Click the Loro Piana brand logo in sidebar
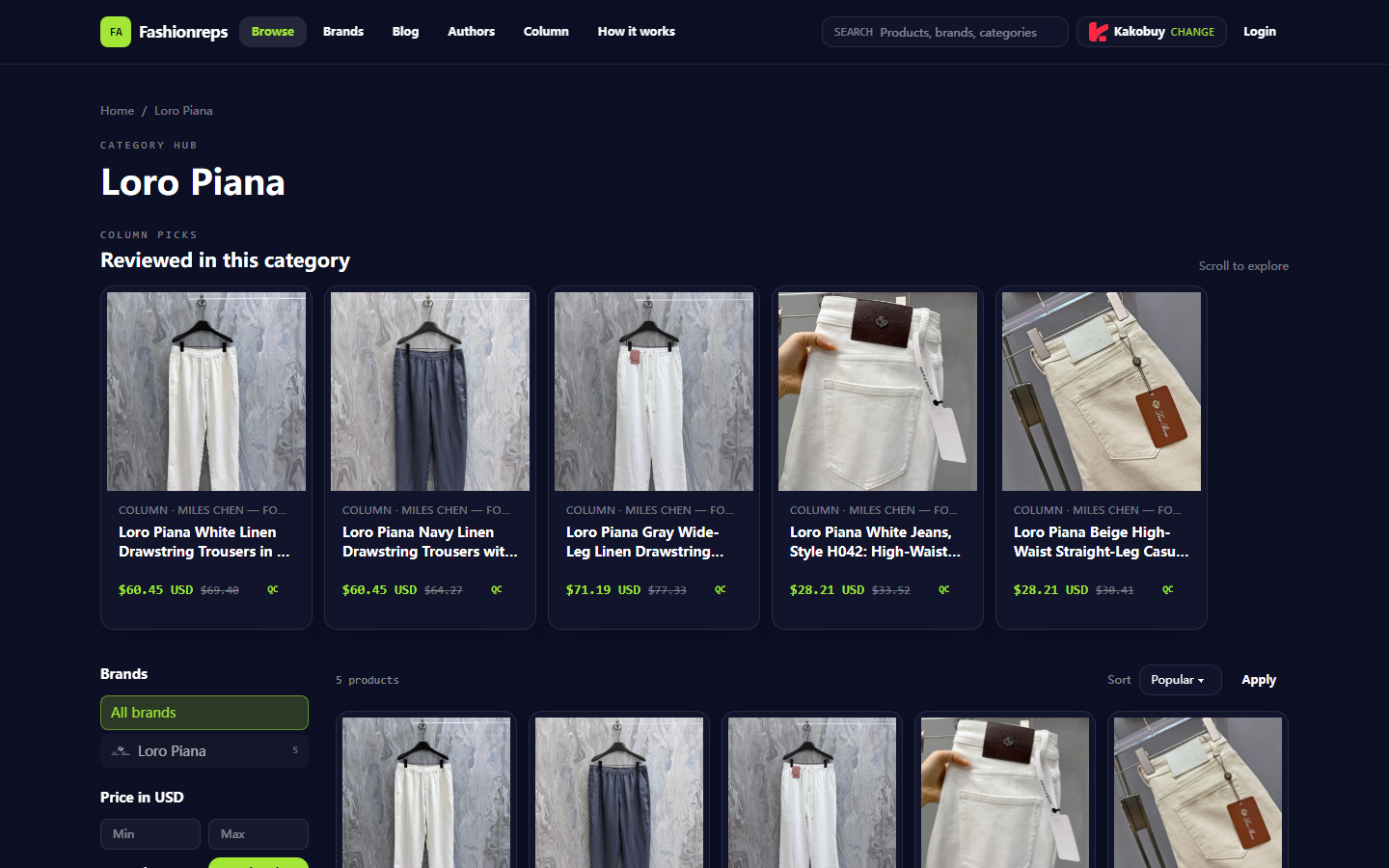This screenshot has height=868, width=1389. point(121,751)
